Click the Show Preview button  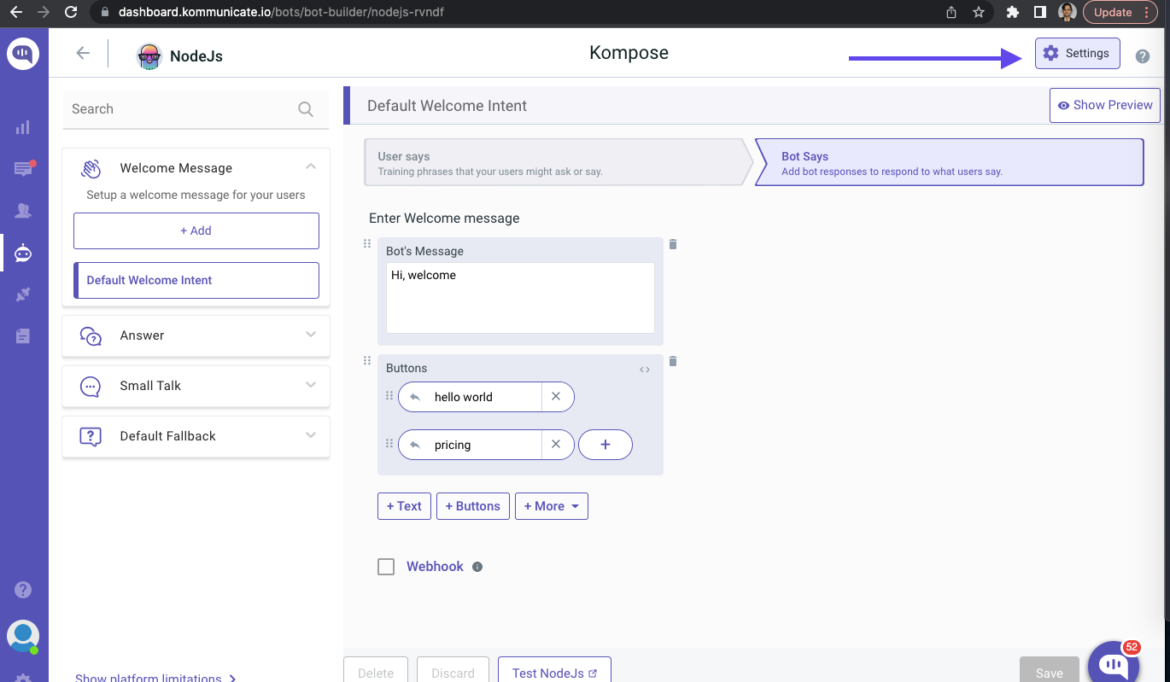pos(1104,104)
